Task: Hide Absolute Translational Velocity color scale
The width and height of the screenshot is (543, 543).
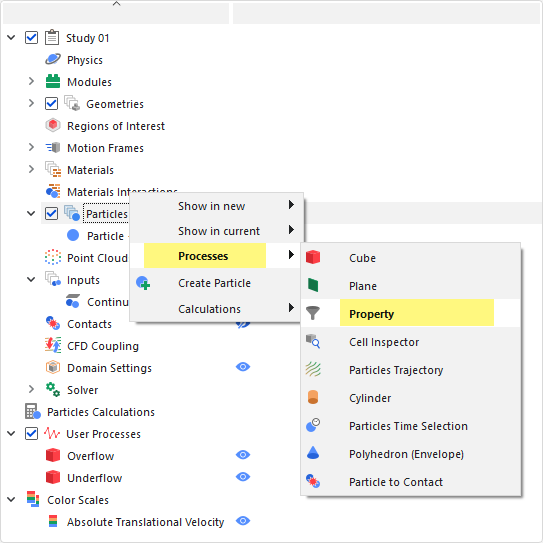Action: click(x=243, y=521)
